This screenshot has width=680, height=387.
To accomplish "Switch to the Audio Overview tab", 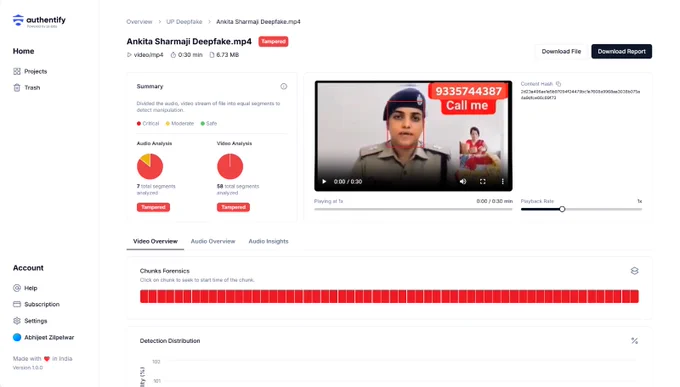I will click(213, 241).
